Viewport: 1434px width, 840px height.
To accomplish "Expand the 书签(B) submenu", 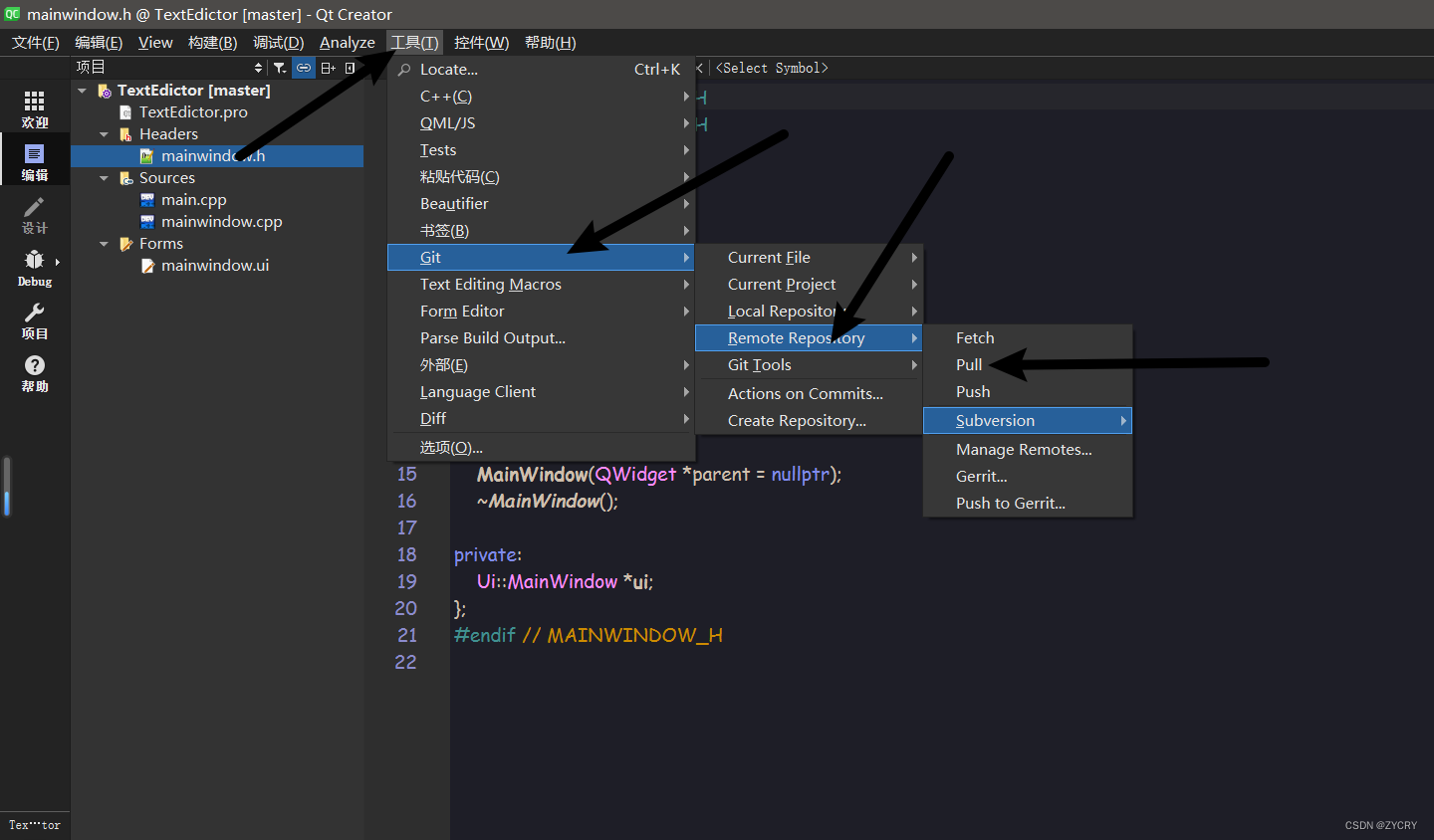I will (541, 231).
